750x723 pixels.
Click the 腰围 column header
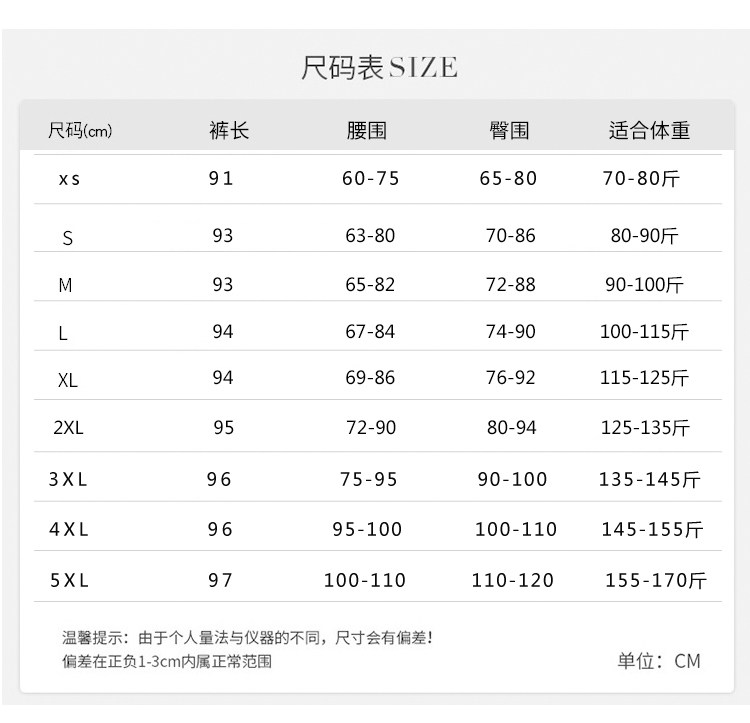point(366,131)
